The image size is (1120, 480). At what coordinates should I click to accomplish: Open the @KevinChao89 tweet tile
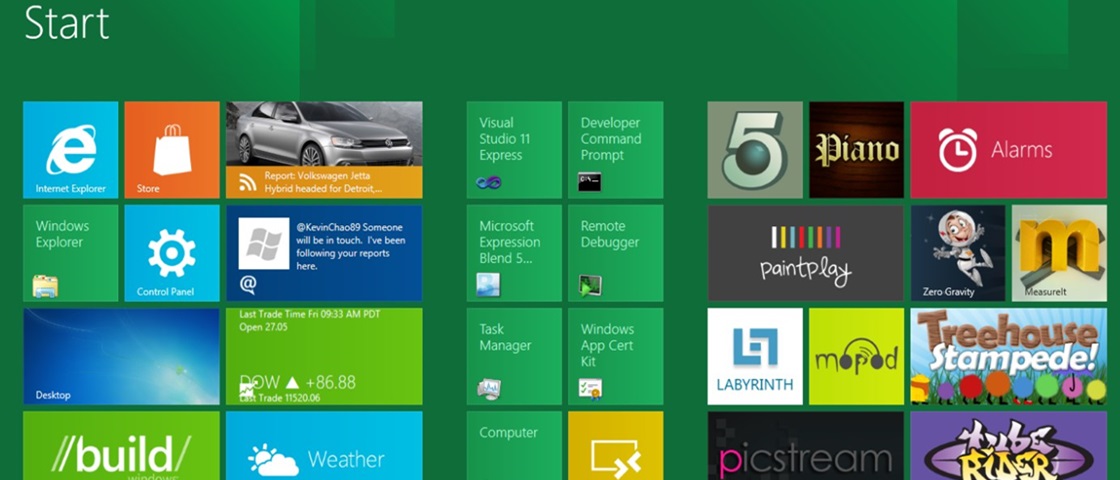coord(324,254)
